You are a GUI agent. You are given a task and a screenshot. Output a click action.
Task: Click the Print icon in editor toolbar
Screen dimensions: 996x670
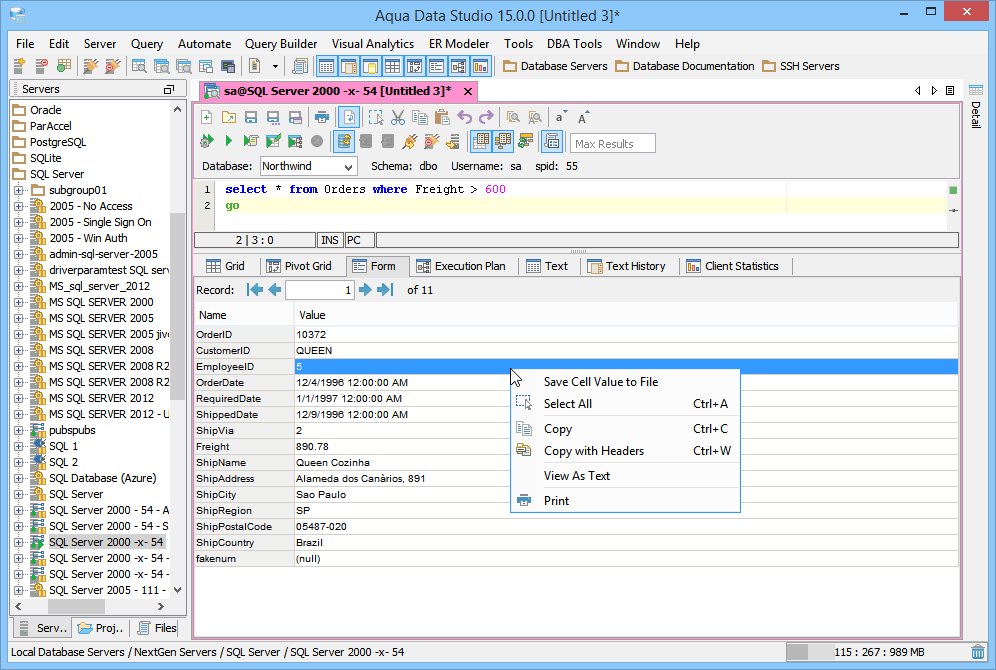322,117
